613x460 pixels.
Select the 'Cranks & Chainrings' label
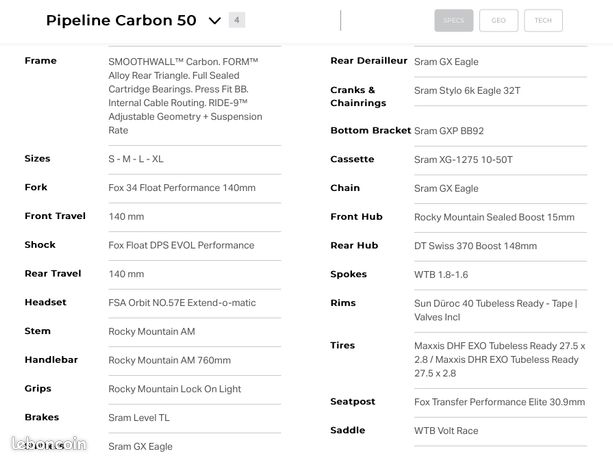coord(358,96)
